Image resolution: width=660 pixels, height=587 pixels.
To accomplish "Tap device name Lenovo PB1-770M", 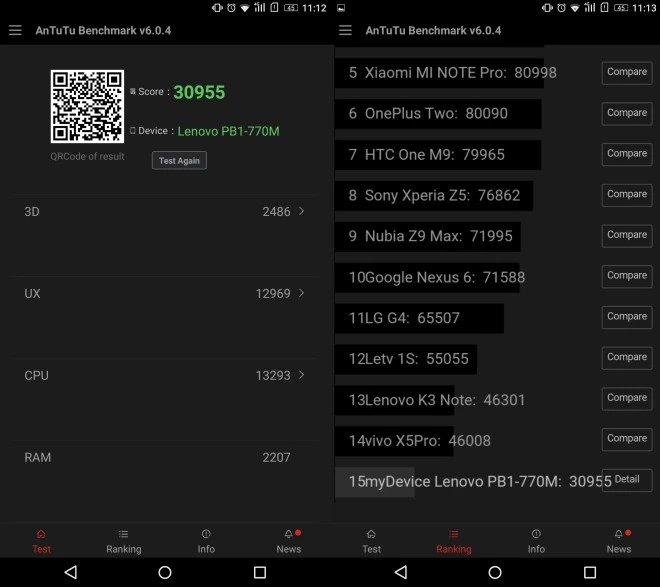I will [229, 131].
